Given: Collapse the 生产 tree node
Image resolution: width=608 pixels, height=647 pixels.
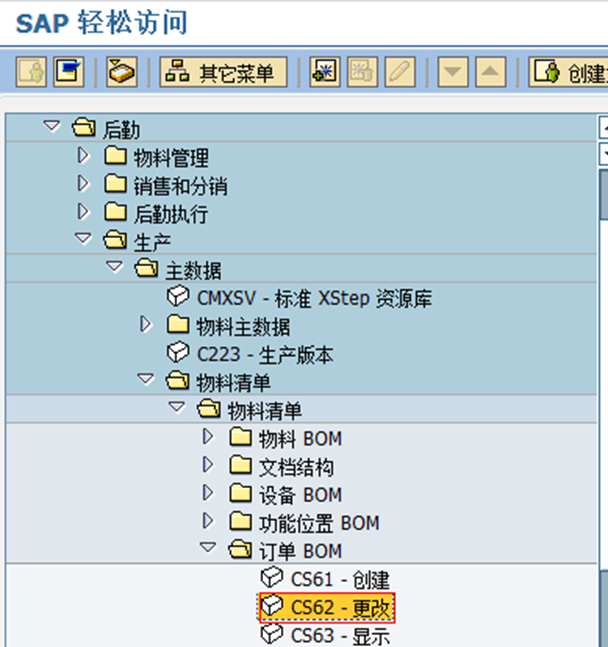Looking at the screenshot, I should point(83,238).
